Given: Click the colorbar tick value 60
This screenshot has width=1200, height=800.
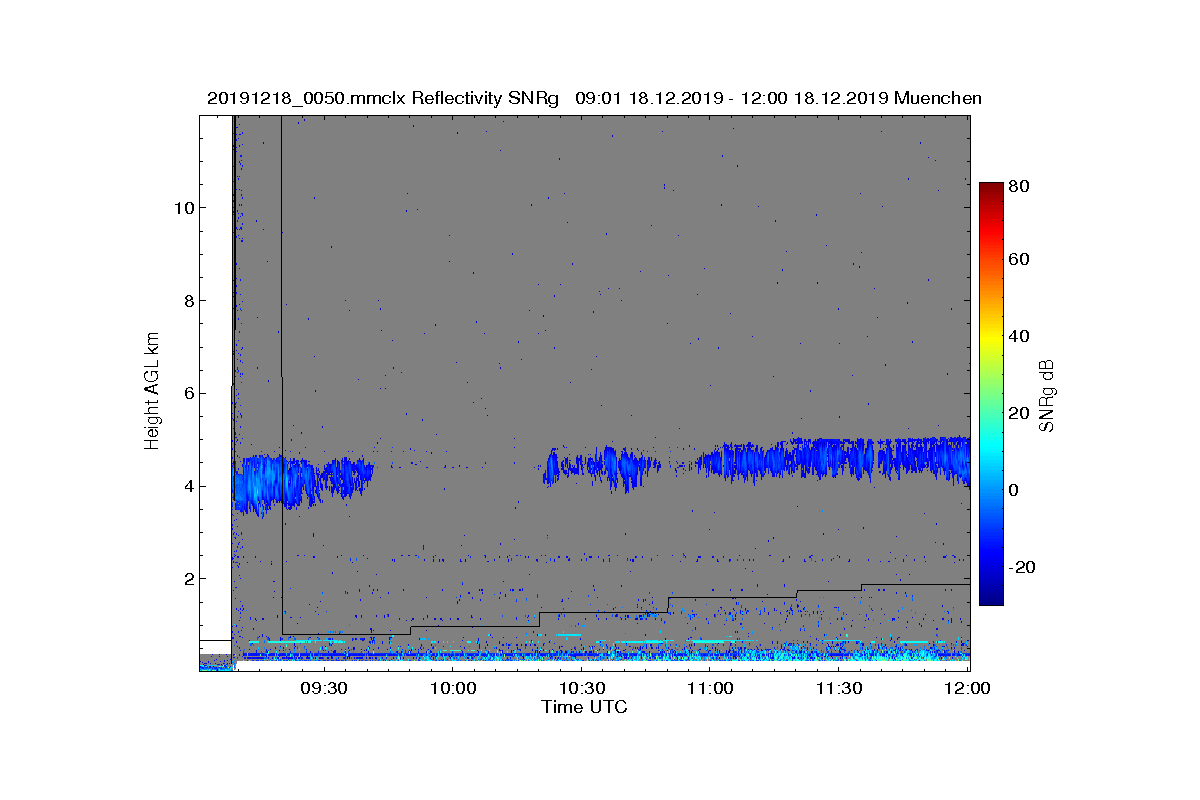Looking at the screenshot, I should [x=1020, y=260].
